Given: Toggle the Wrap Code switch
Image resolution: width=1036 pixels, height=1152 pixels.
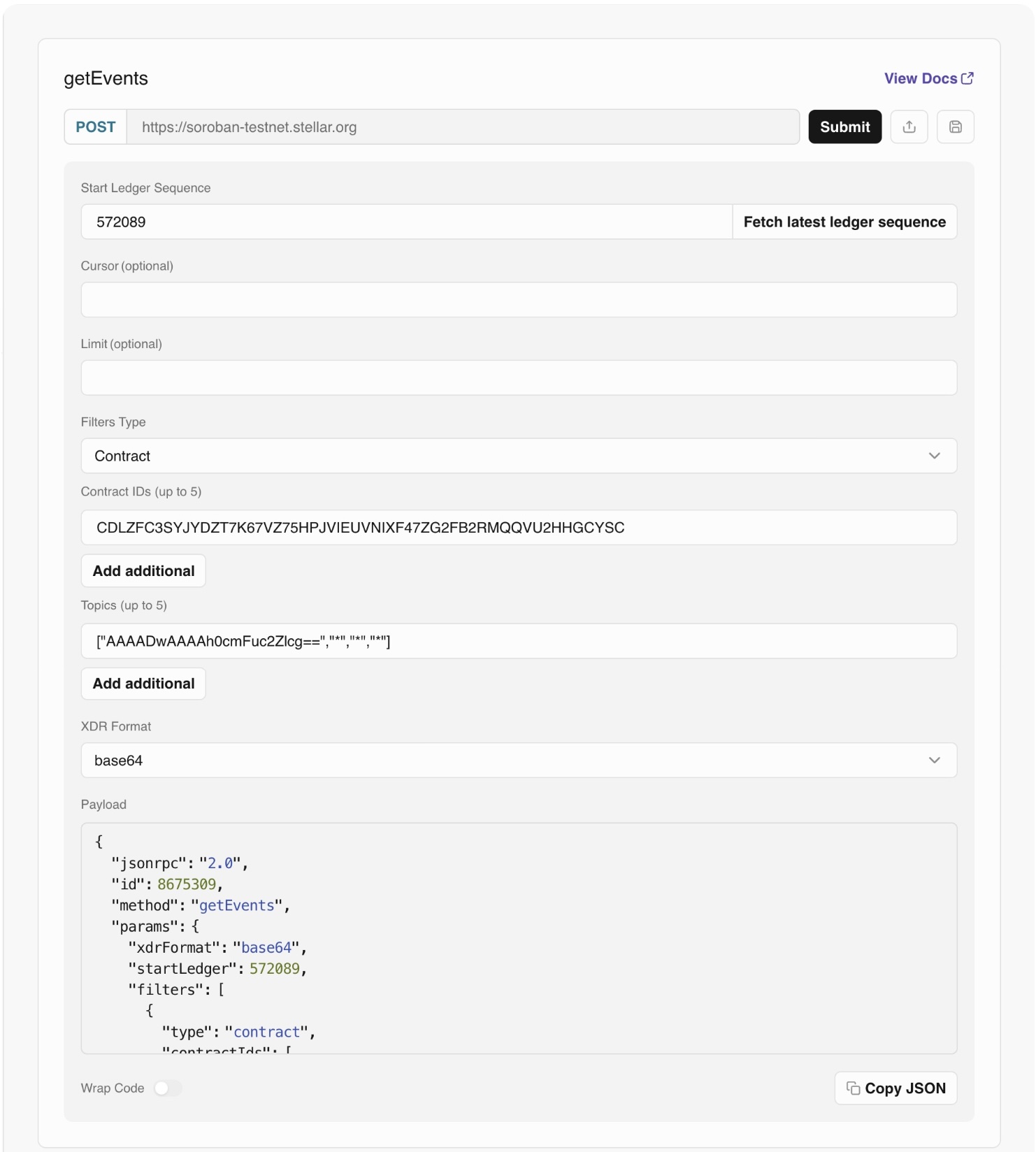Looking at the screenshot, I should pos(168,1088).
